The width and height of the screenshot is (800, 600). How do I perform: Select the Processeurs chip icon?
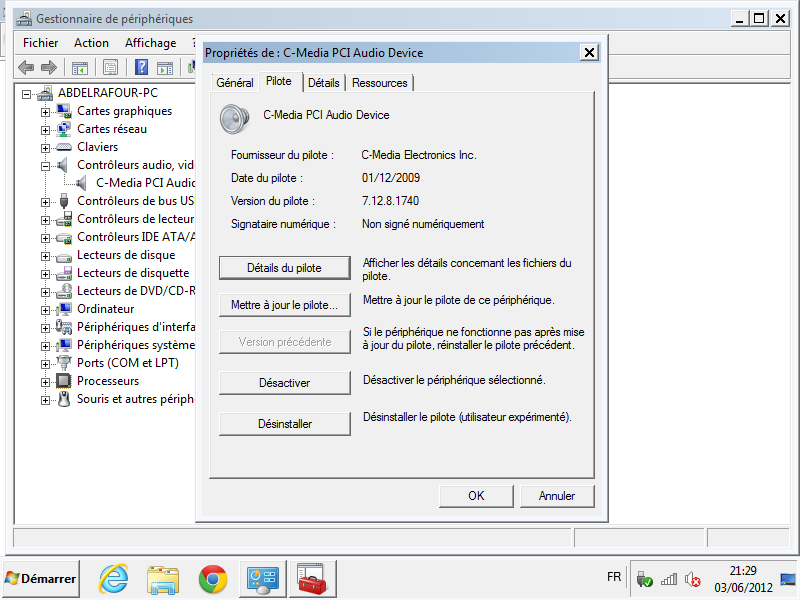[x=64, y=381]
